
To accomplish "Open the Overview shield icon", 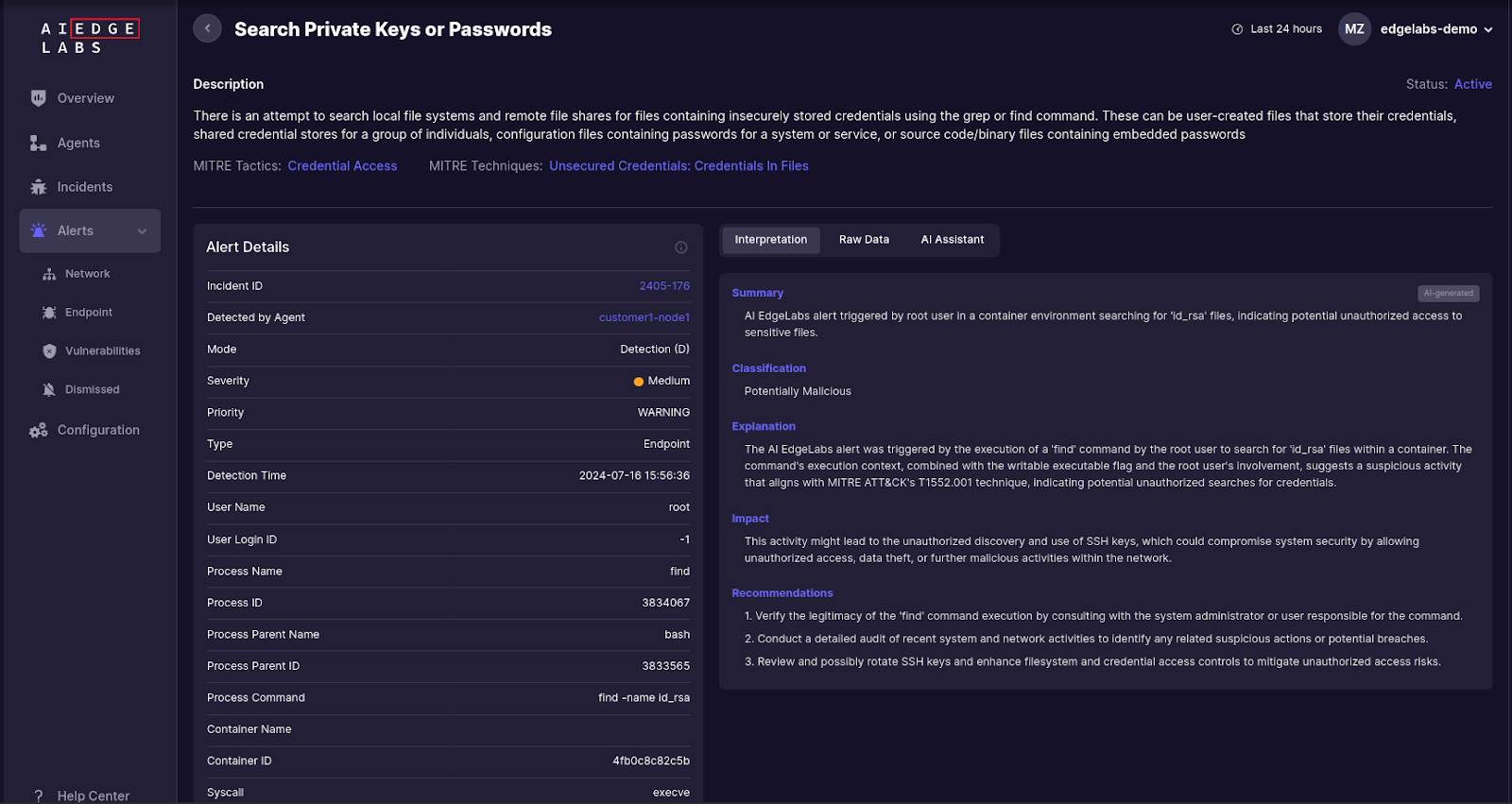I will point(39,98).
